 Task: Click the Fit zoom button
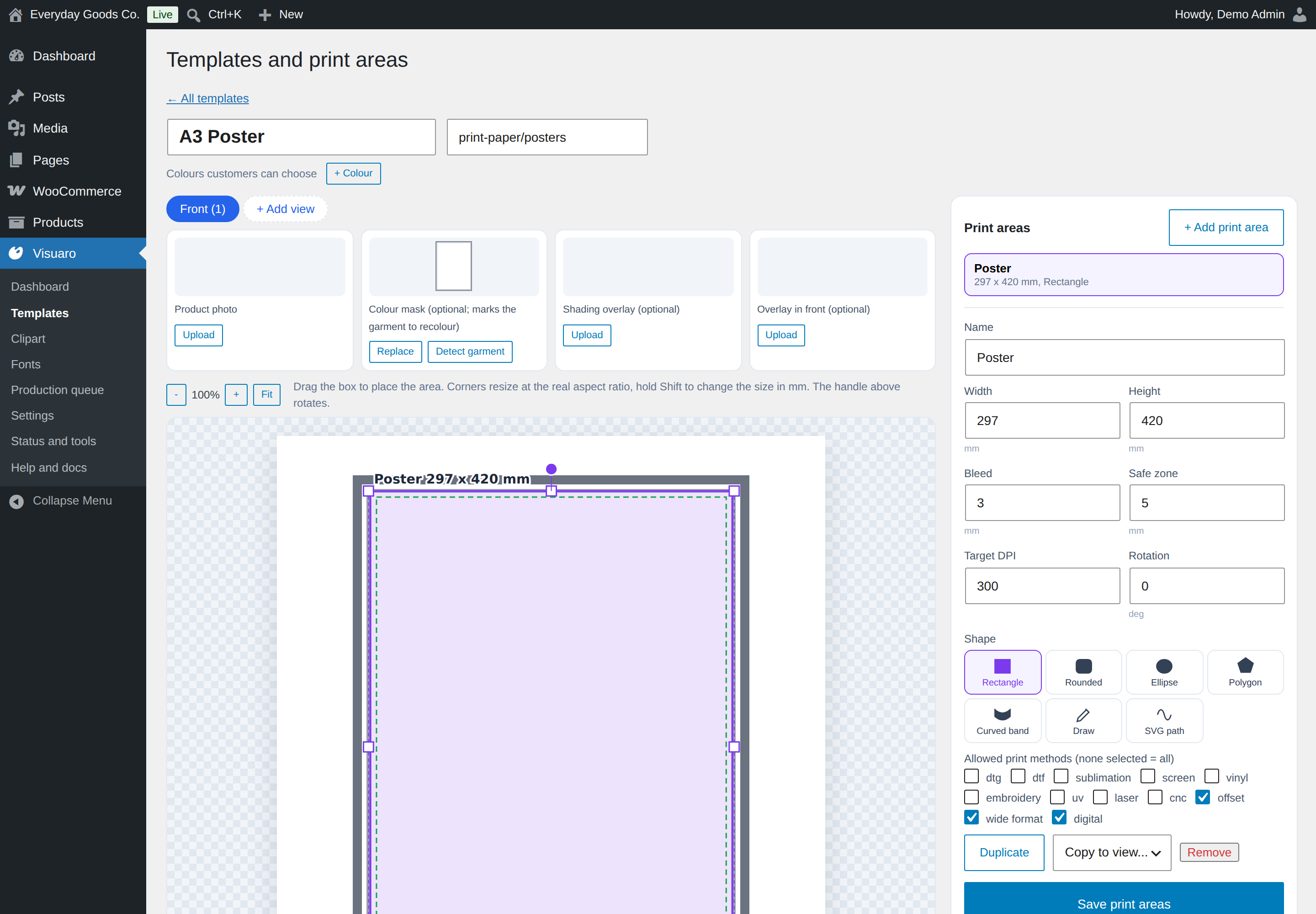point(267,394)
